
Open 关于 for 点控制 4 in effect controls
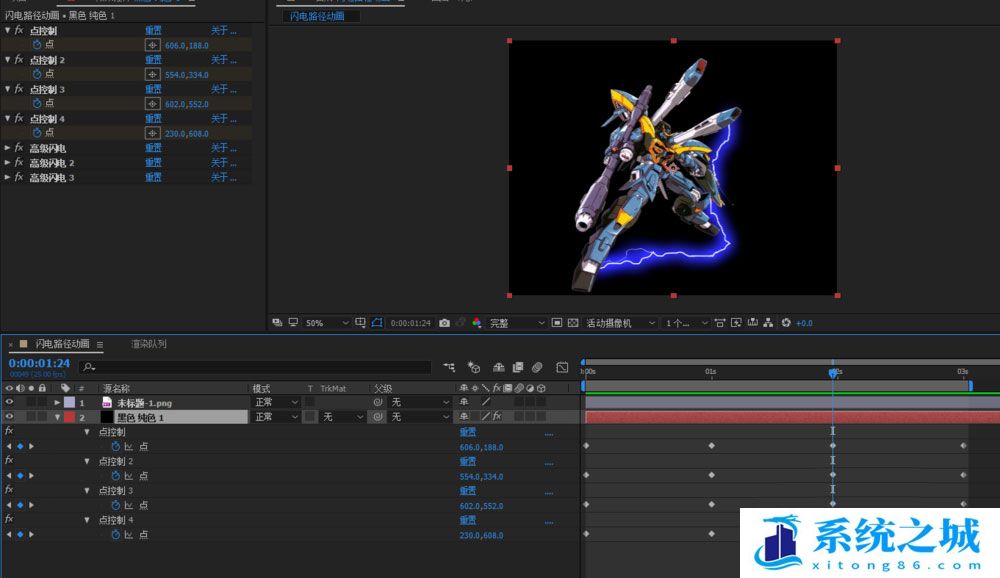tap(224, 118)
